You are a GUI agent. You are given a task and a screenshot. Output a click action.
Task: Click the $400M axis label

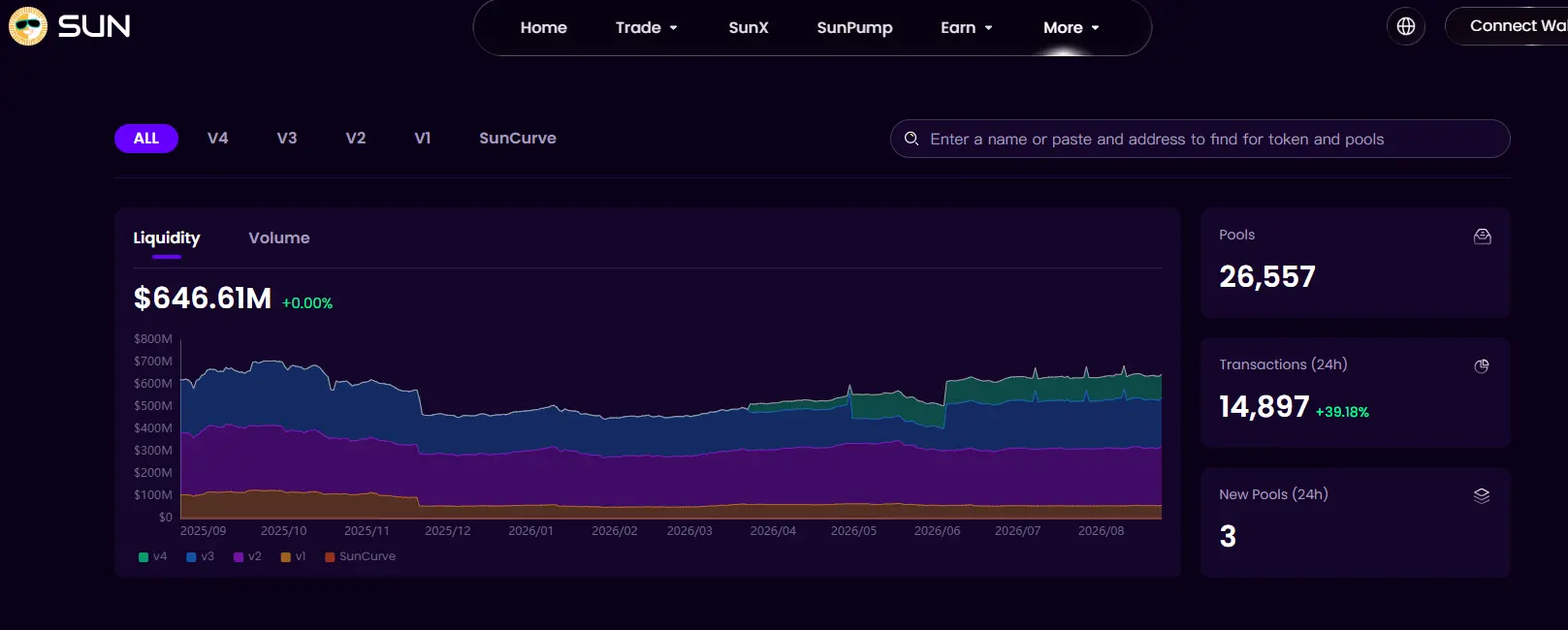(x=153, y=428)
